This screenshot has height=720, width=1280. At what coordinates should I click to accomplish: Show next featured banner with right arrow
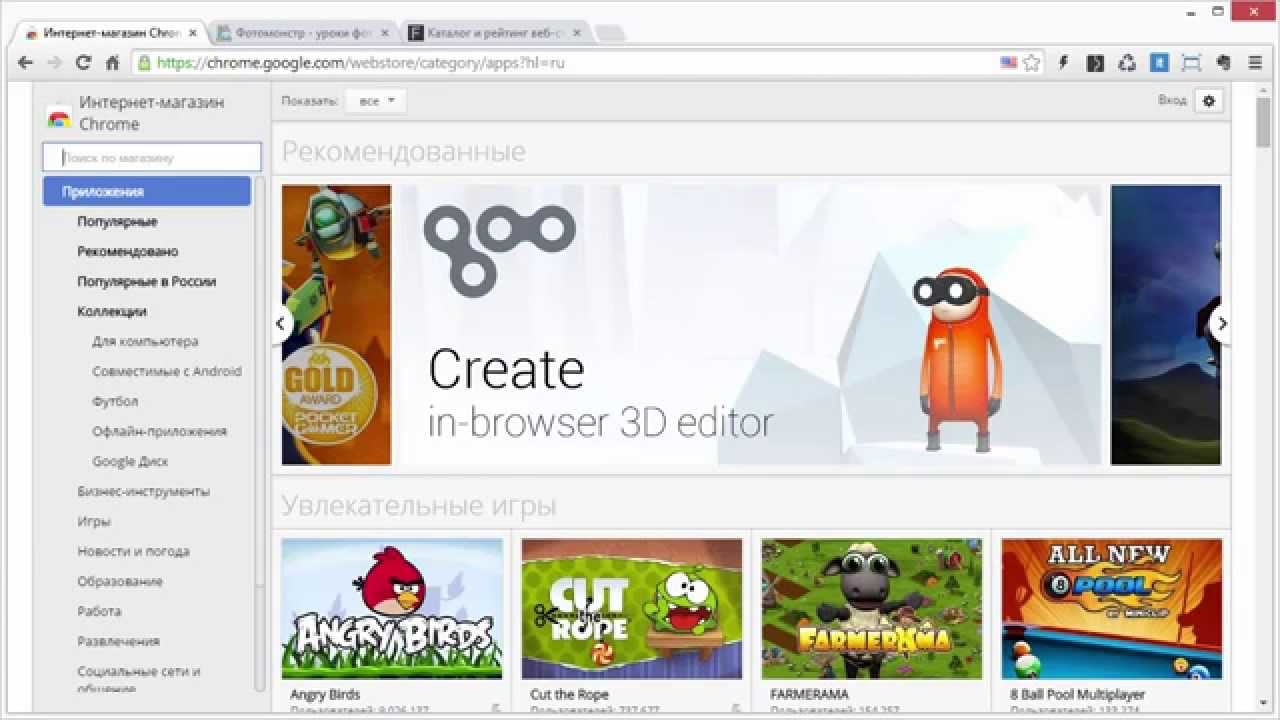click(x=1220, y=324)
